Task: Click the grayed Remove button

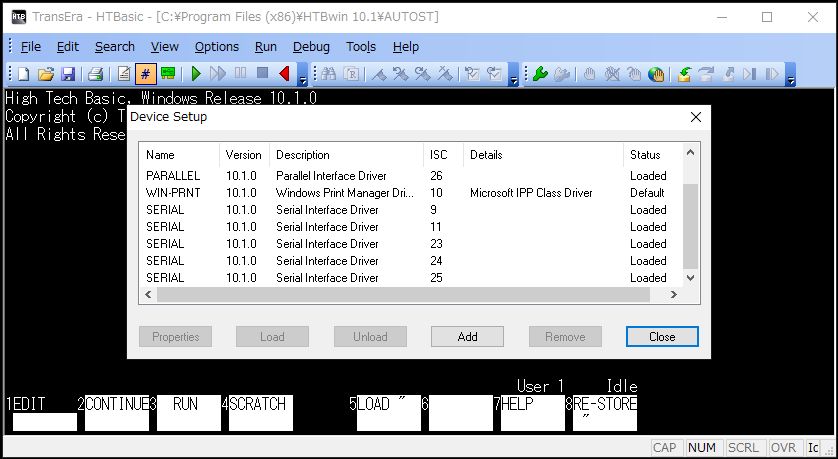Action: (565, 337)
